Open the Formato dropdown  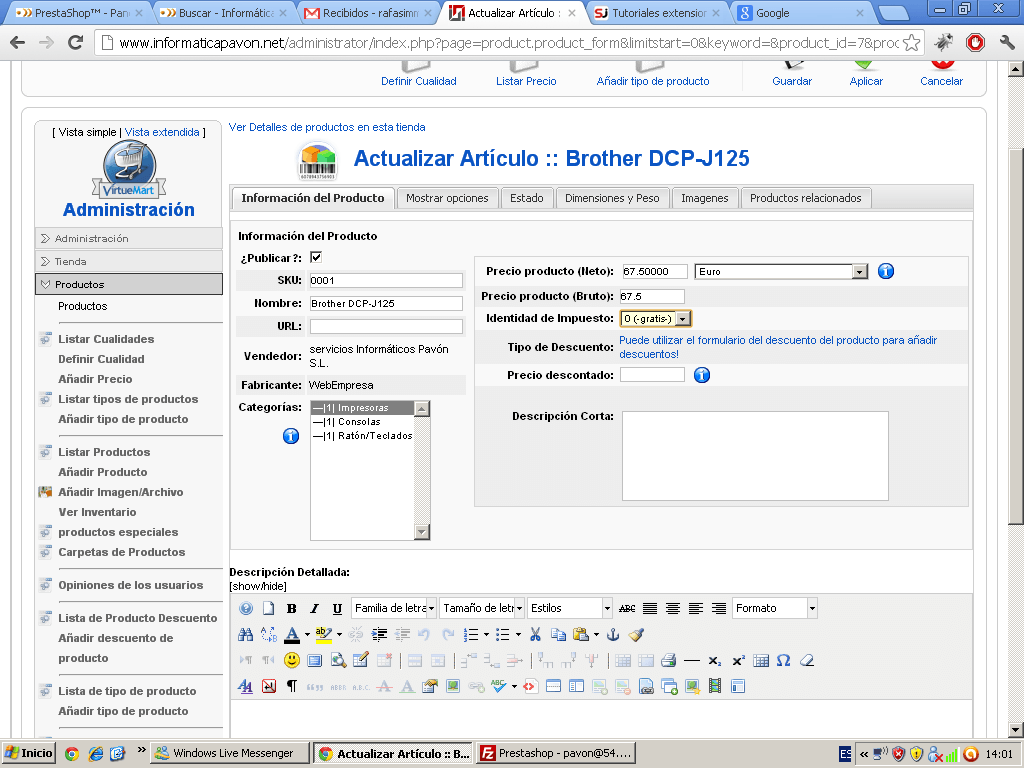pyautogui.click(x=775, y=609)
